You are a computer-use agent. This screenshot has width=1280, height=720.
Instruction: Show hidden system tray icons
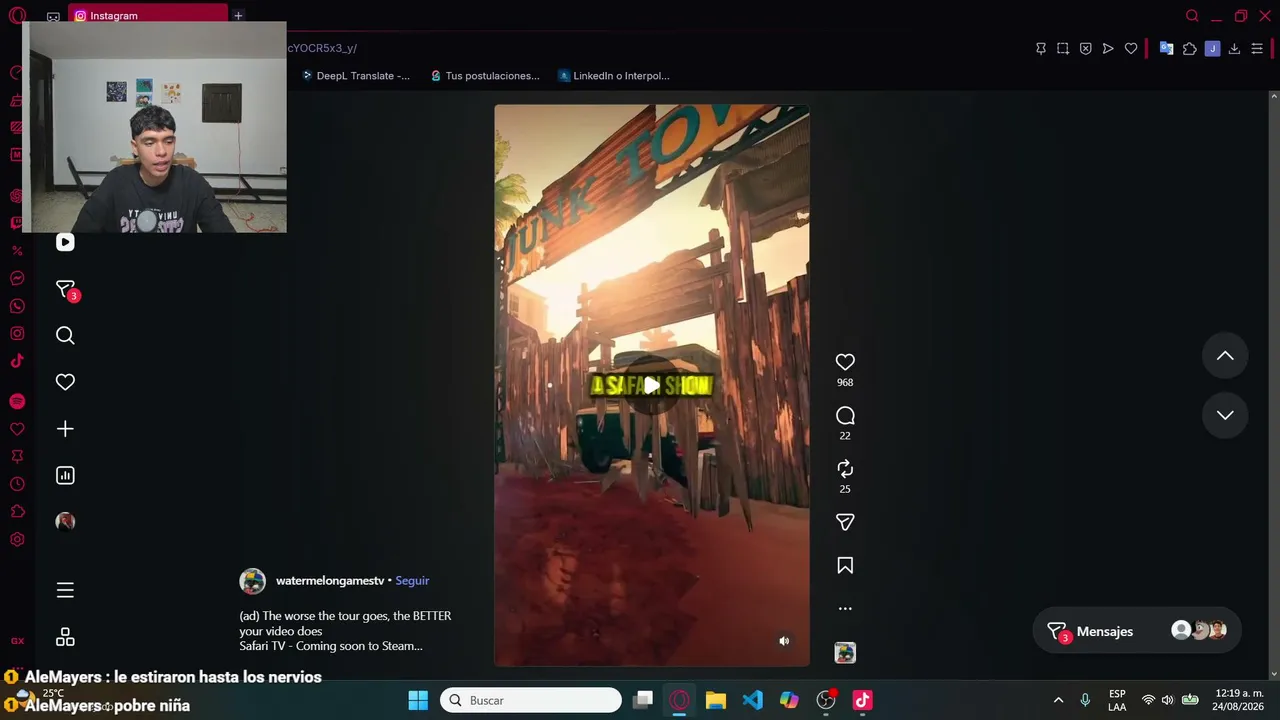point(1058,700)
